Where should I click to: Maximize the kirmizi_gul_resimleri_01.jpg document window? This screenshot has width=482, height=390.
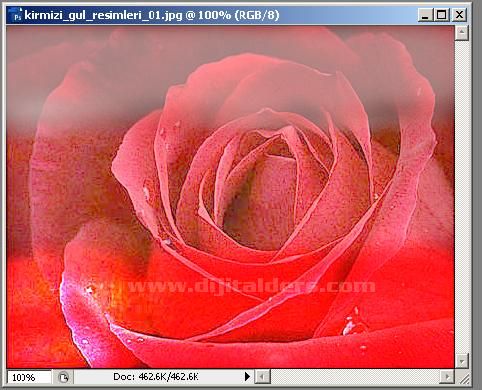pyautogui.click(x=442, y=15)
